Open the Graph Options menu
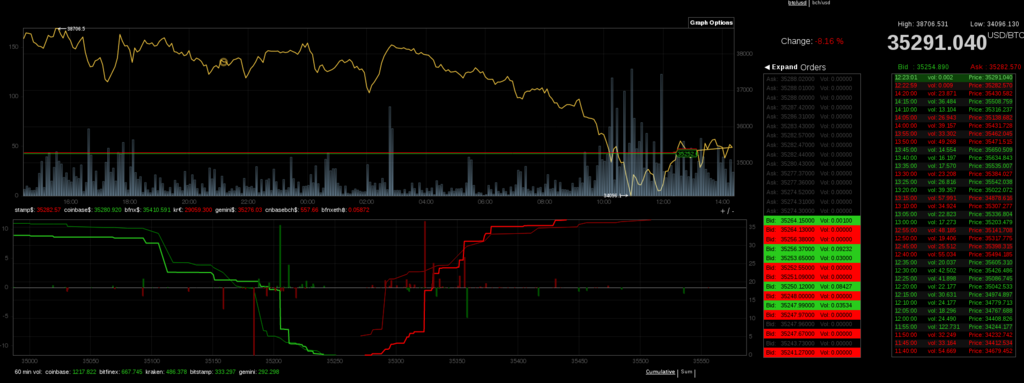The width and height of the screenshot is (1024, 383). coord(711,23)
